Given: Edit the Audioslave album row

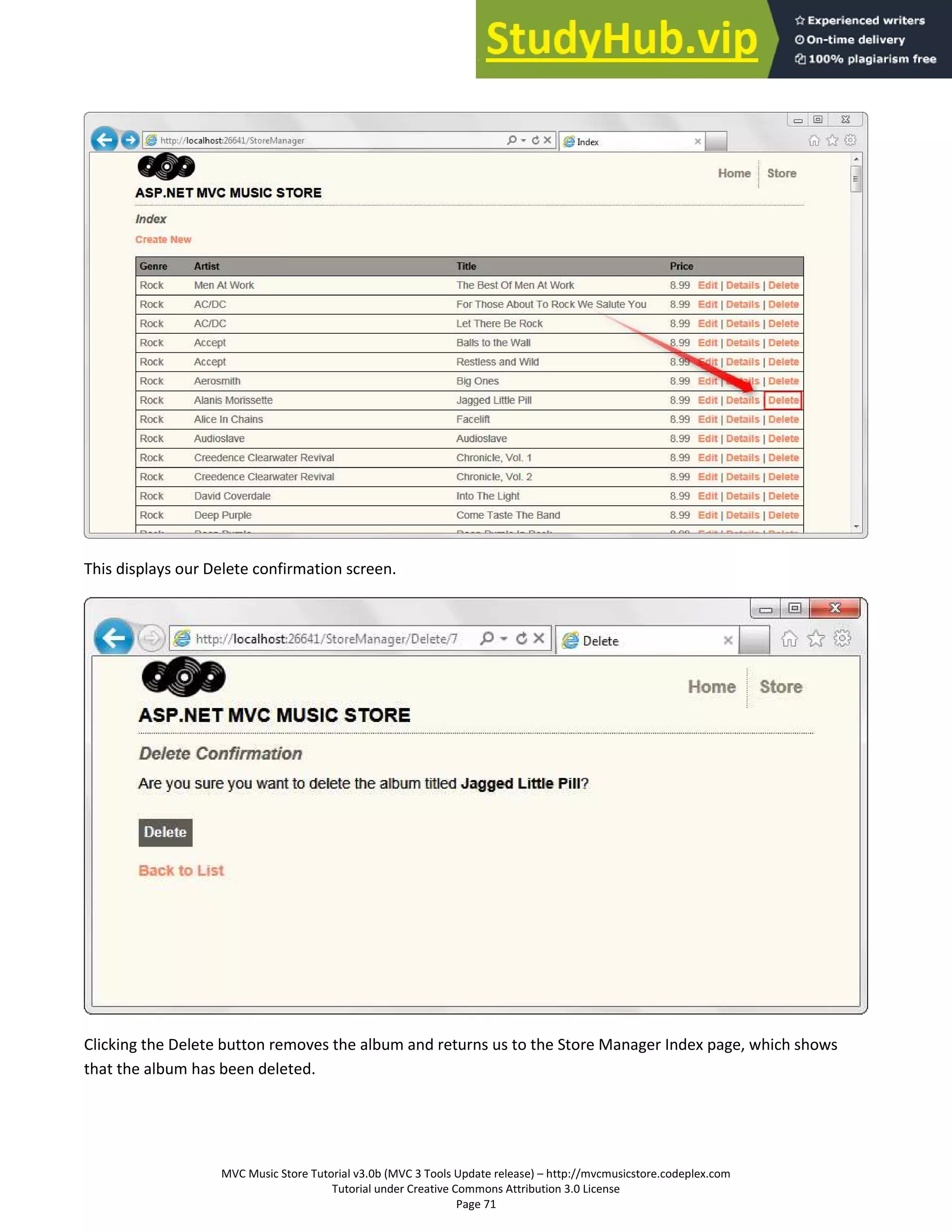Looking at the screenshot, I should pyautogui.click(x=707, y=438).
